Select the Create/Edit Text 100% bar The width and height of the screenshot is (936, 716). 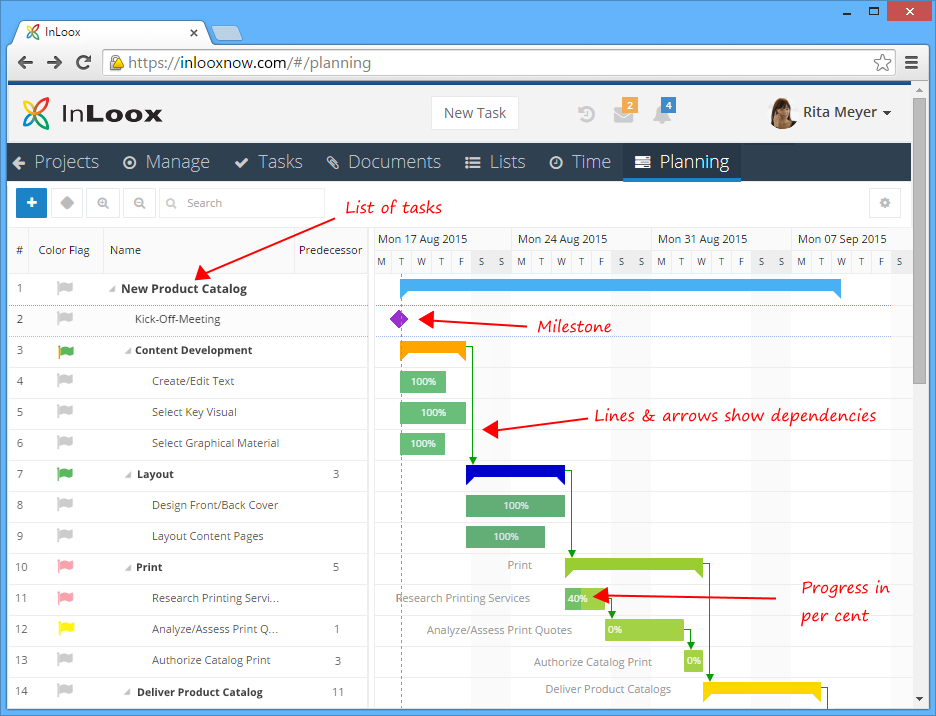(x=423, y=382)
